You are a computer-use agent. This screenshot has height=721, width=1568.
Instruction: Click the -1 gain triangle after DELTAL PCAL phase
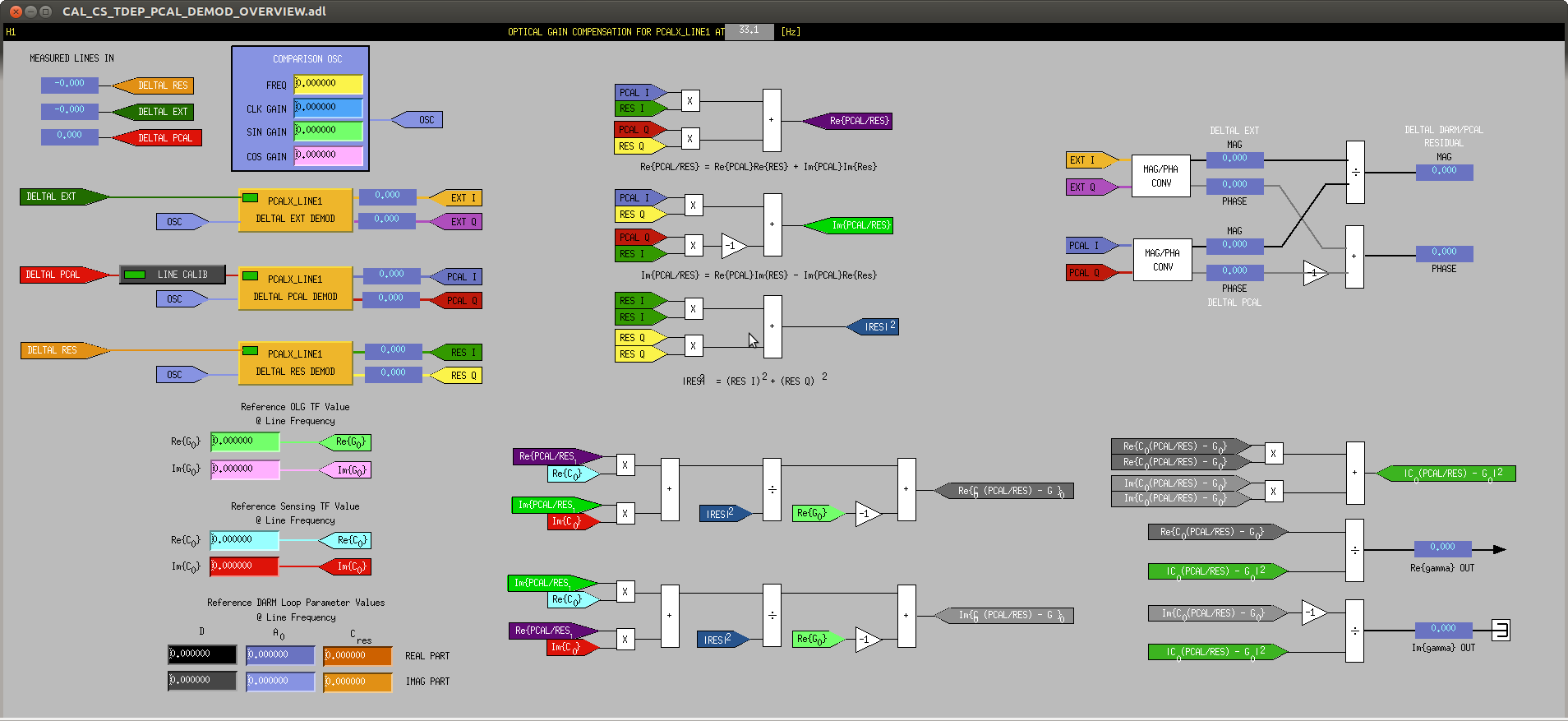1315,273
